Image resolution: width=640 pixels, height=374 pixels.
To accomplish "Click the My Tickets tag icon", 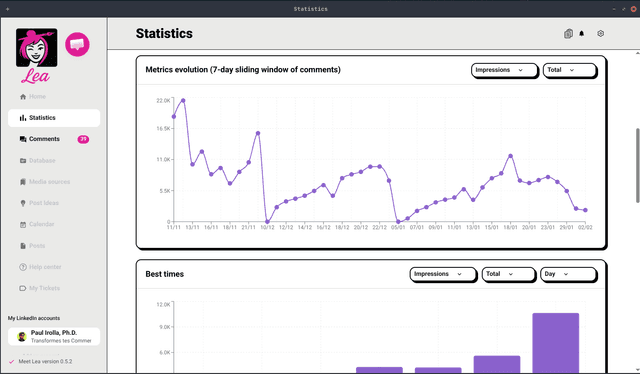I will pos(23,288).
